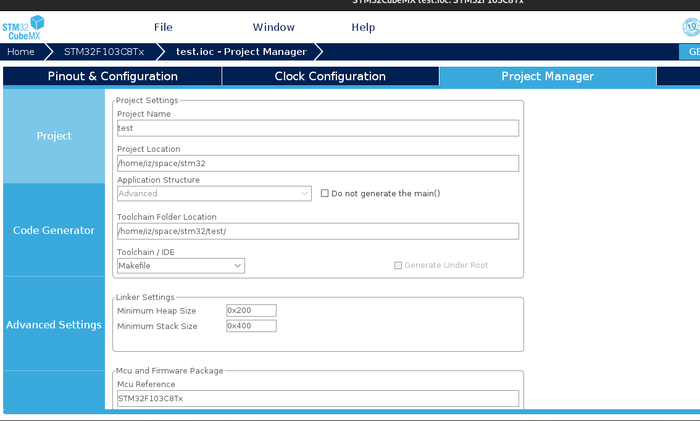The width and height of the screenshot is (700, 421).
Task: Go to Home breadcrumb
Action: click(x=21, y=52)
